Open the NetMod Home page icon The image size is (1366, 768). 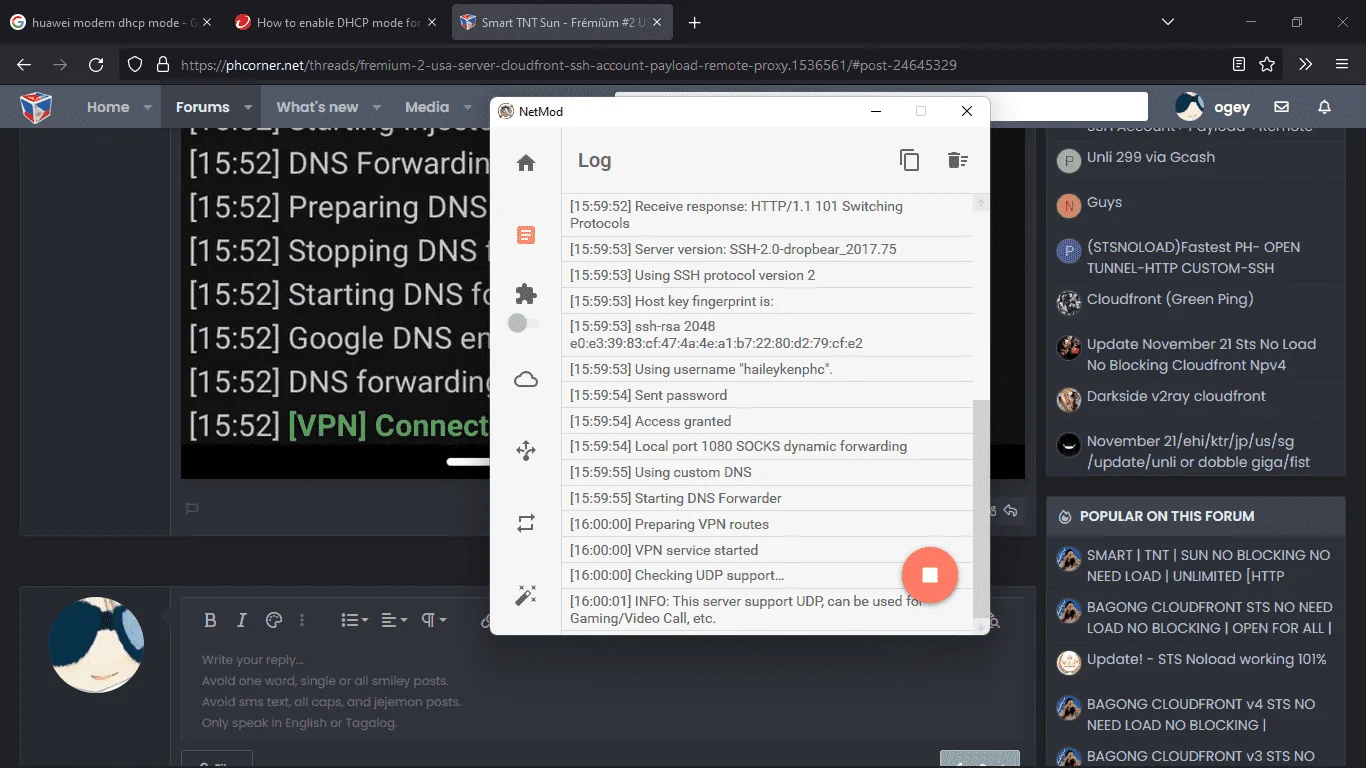[526, 163]
